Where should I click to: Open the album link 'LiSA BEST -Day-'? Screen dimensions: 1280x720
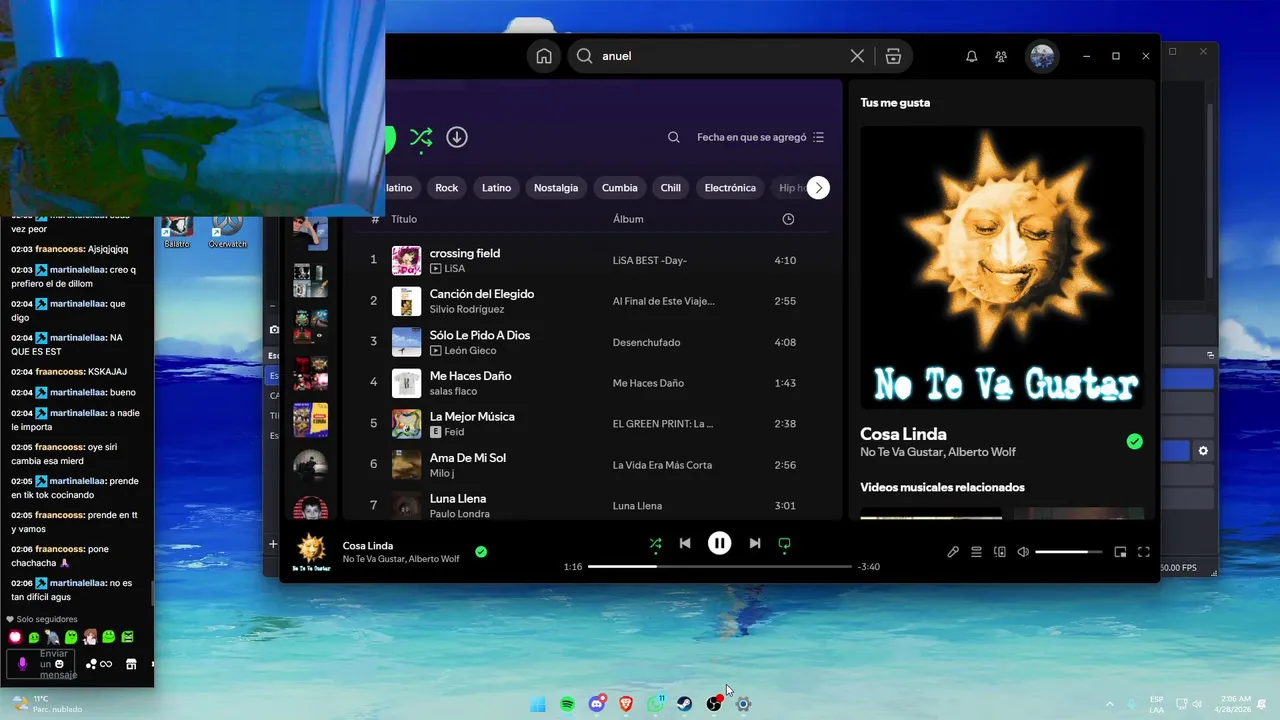[650, 260]
